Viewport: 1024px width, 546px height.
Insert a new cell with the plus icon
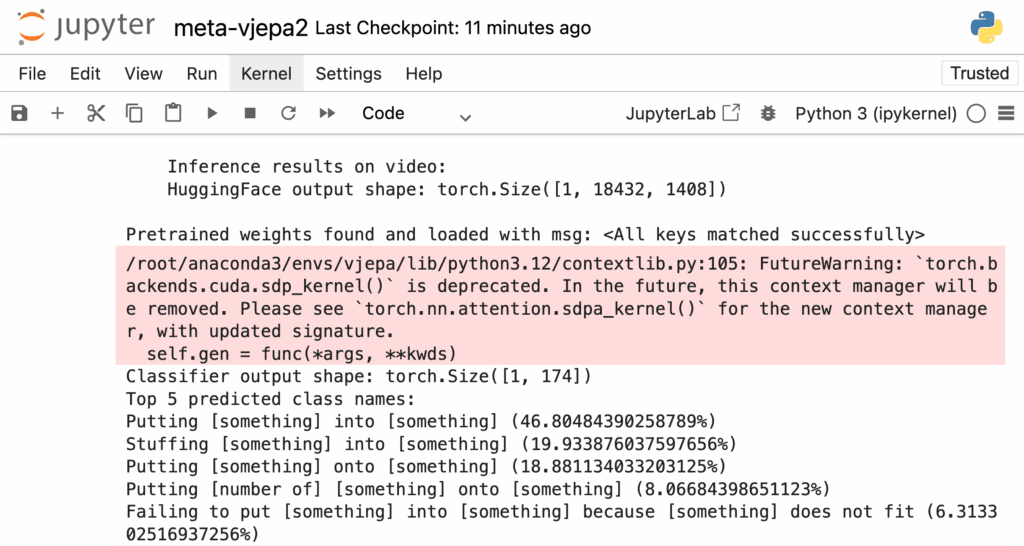click(x=57, y=113)
